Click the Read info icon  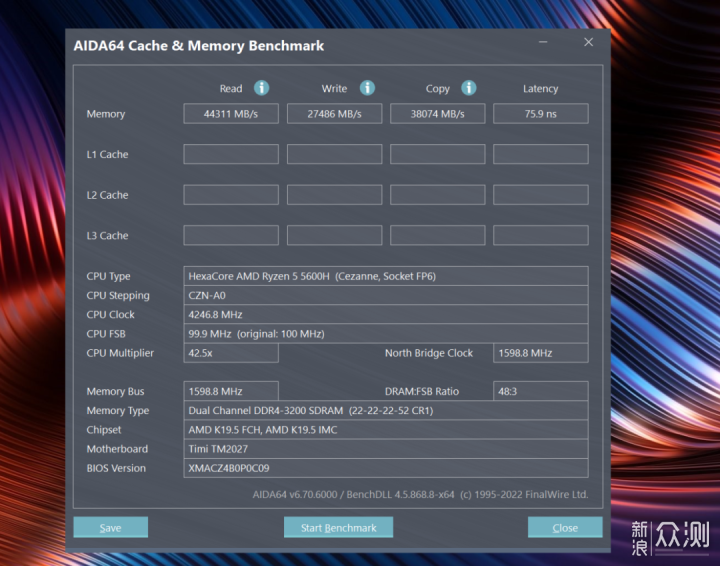coord(261,88)
